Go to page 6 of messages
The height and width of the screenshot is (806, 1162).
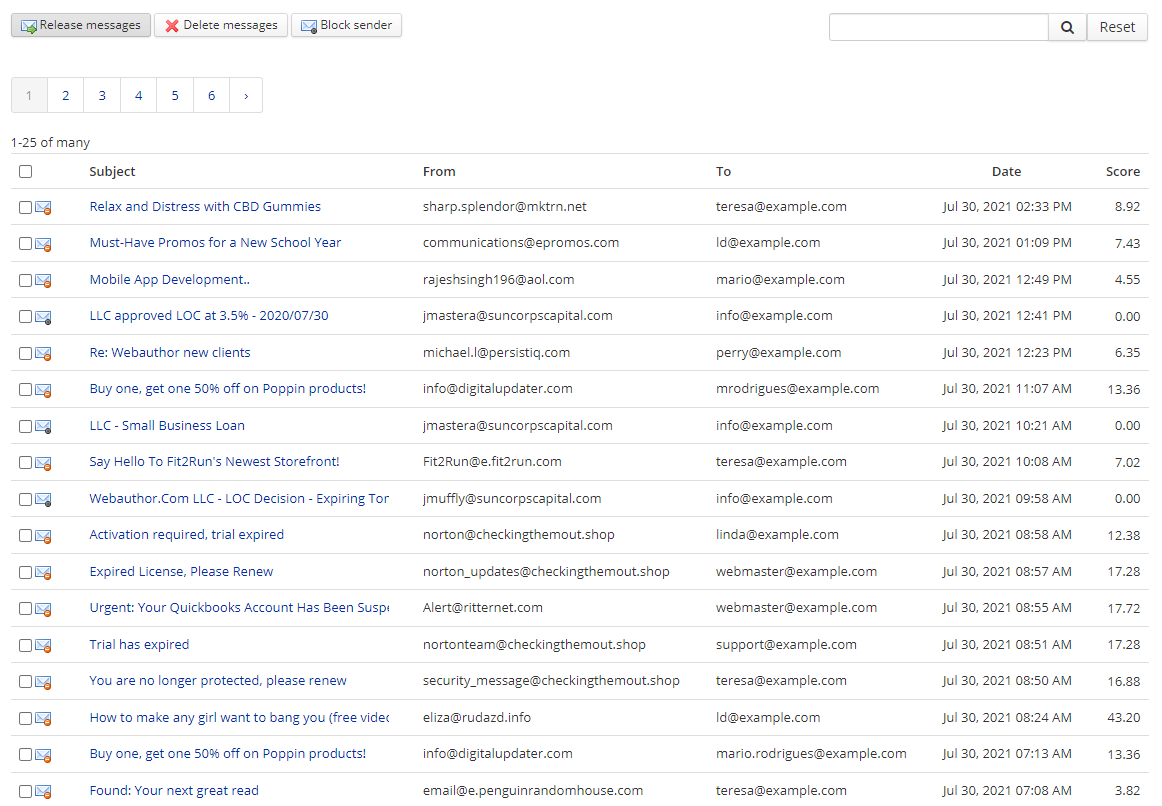[211, 95]
